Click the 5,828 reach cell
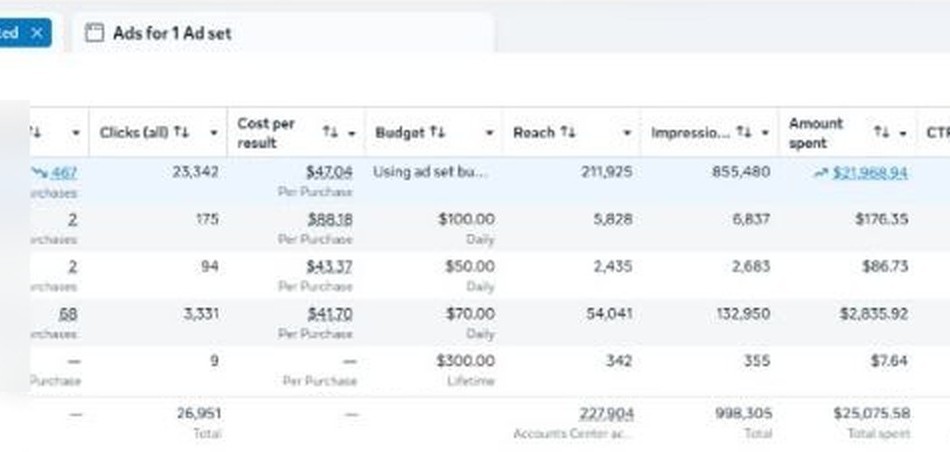The width and height of the screenshot is (950, 452). pos(613,219)
